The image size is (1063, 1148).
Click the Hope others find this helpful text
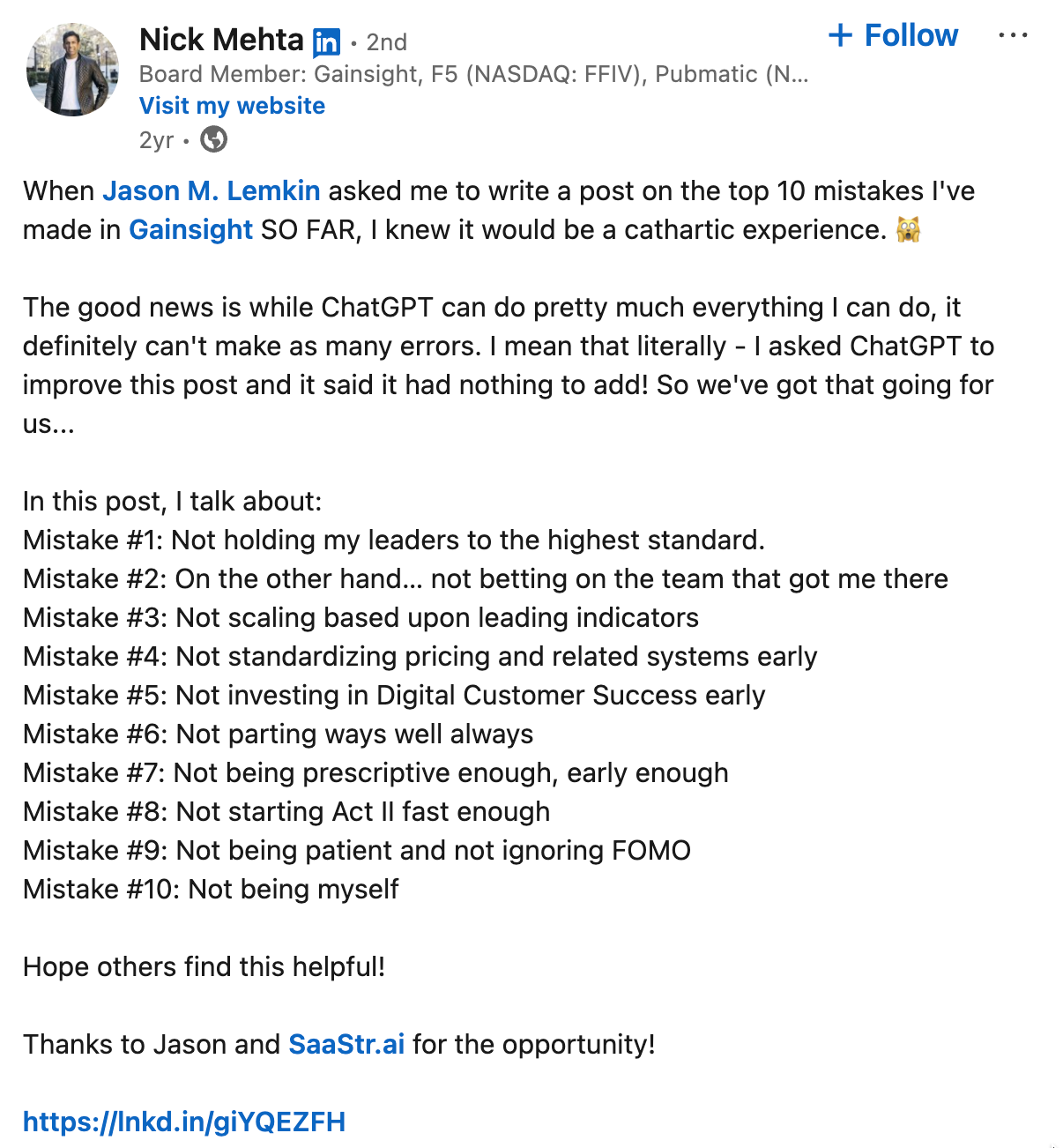click(x=204, y=966)
